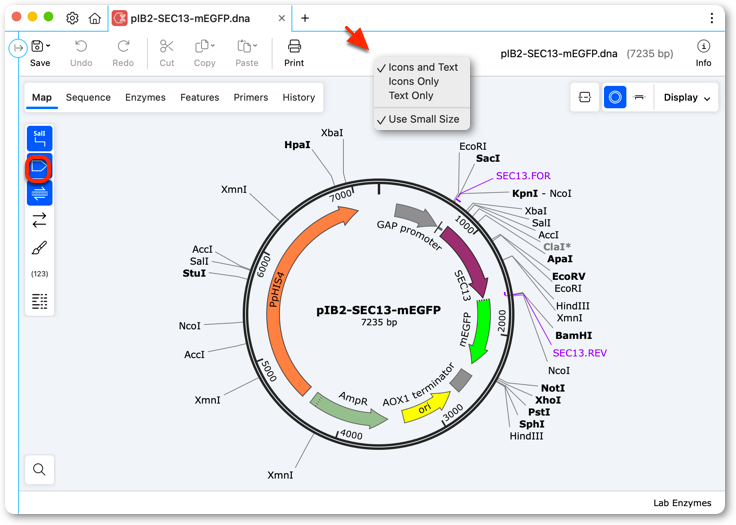Viewport: 736px width, 525px height.
Task: Open the settings gear icon
Action: tap(72, 18)
